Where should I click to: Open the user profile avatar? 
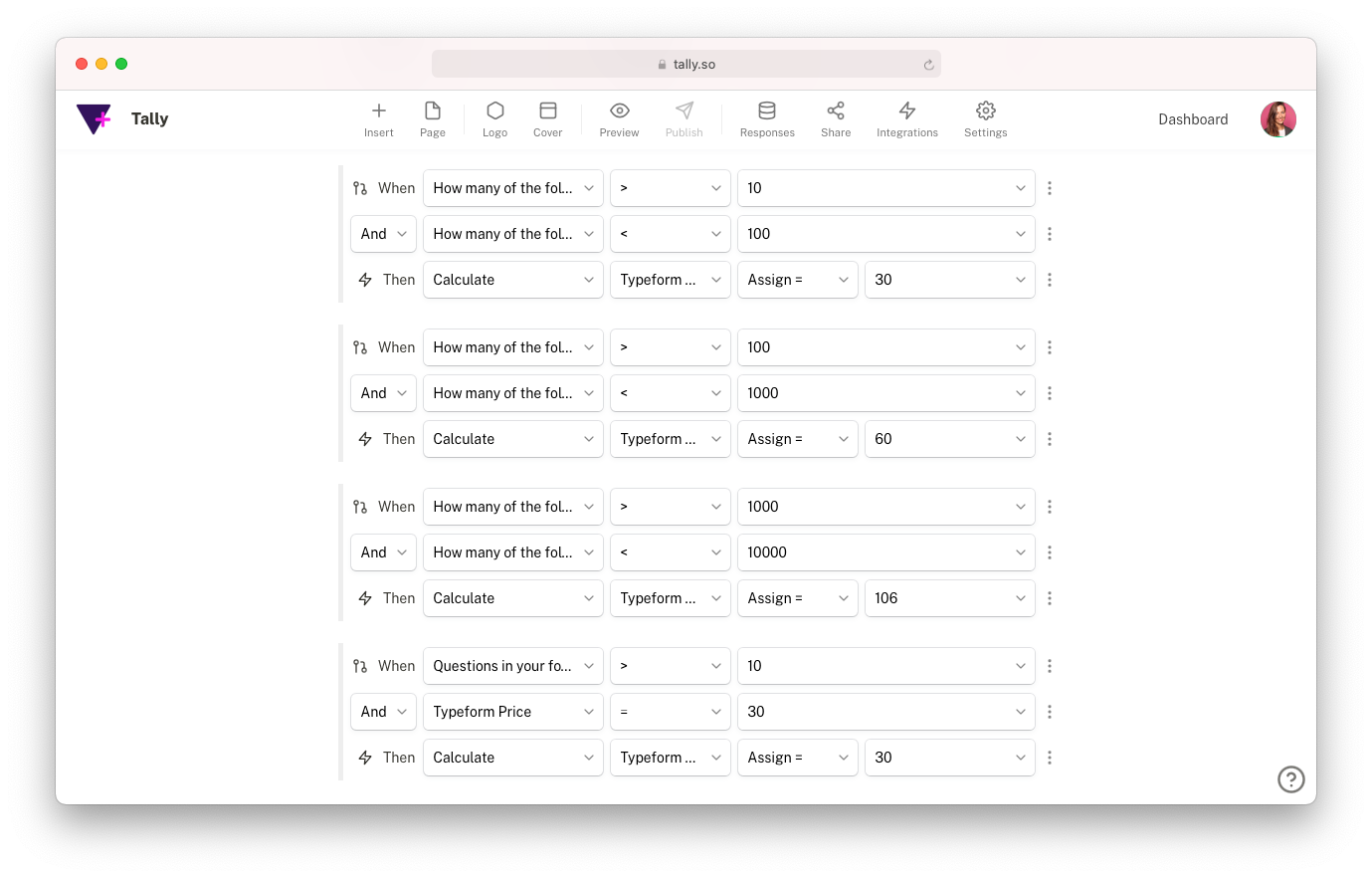pyautogui.click(x=1277, y=119)
